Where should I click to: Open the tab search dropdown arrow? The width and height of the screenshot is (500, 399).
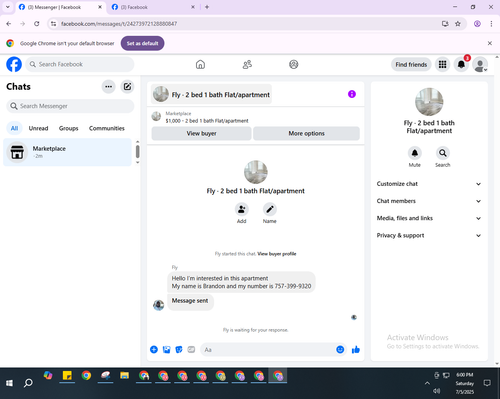coord(8,7)
